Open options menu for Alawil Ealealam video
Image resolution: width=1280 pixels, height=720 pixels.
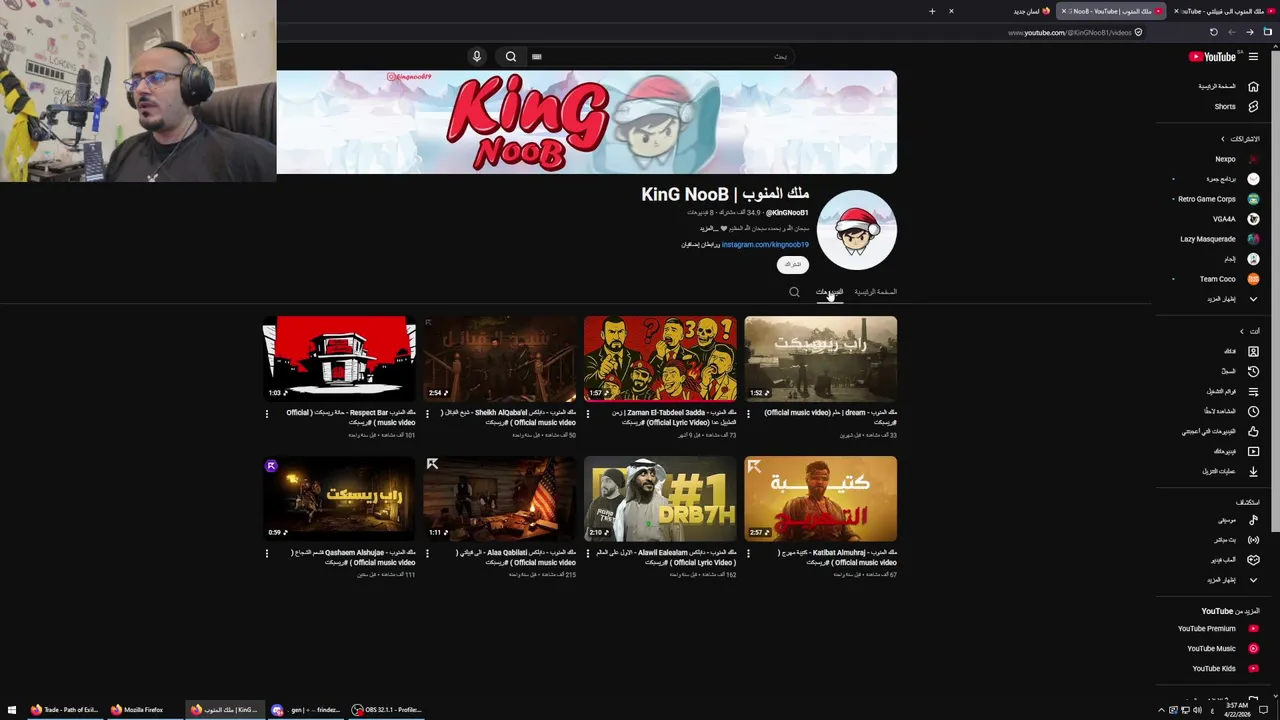click(x=588, y=553)
